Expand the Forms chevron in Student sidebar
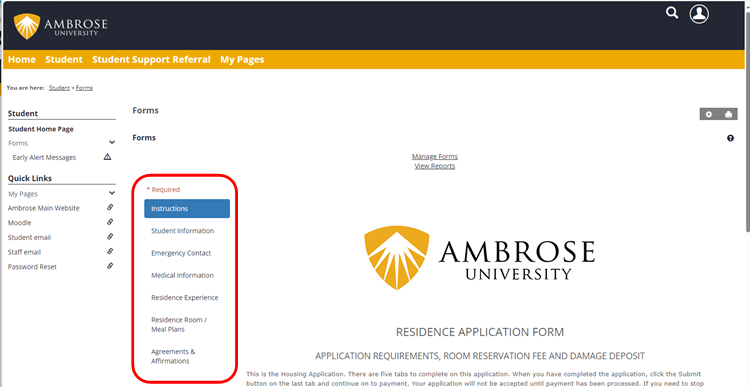Screen dimensions: 750x387 (x=112, y=143)
